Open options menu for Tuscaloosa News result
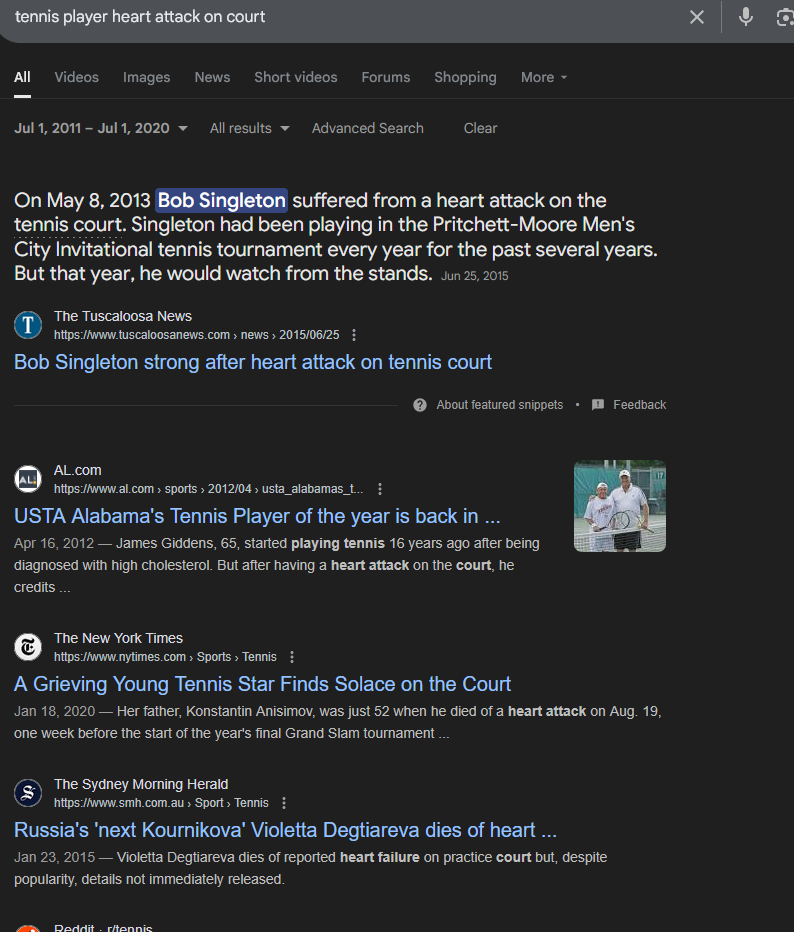 point(354,335)
